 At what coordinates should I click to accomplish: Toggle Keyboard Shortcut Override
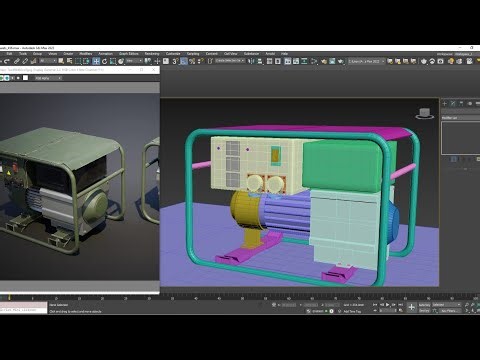pyautogui.click(x=166, y=61)
